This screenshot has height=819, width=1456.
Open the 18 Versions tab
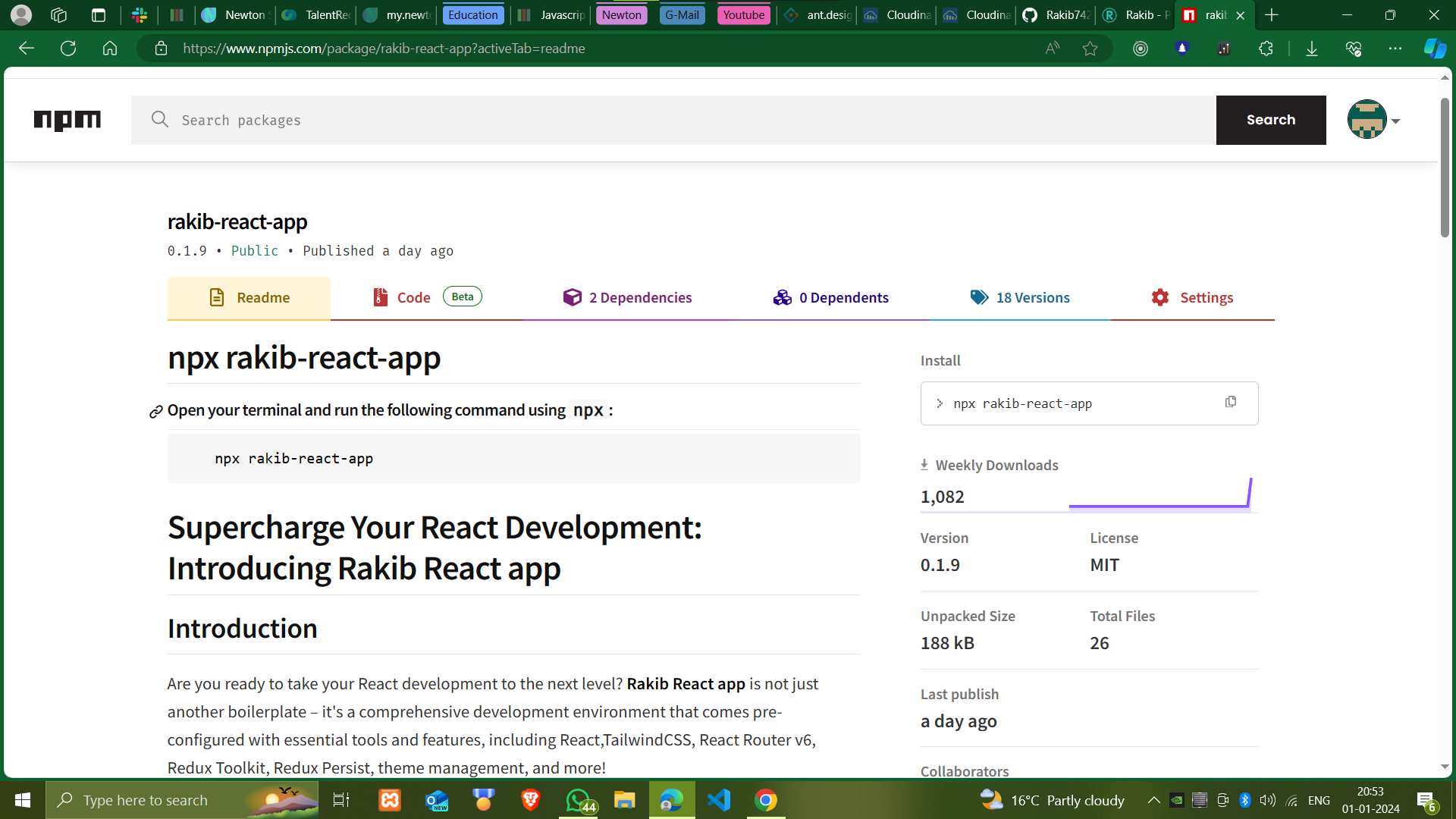[x=1020, y=297]
